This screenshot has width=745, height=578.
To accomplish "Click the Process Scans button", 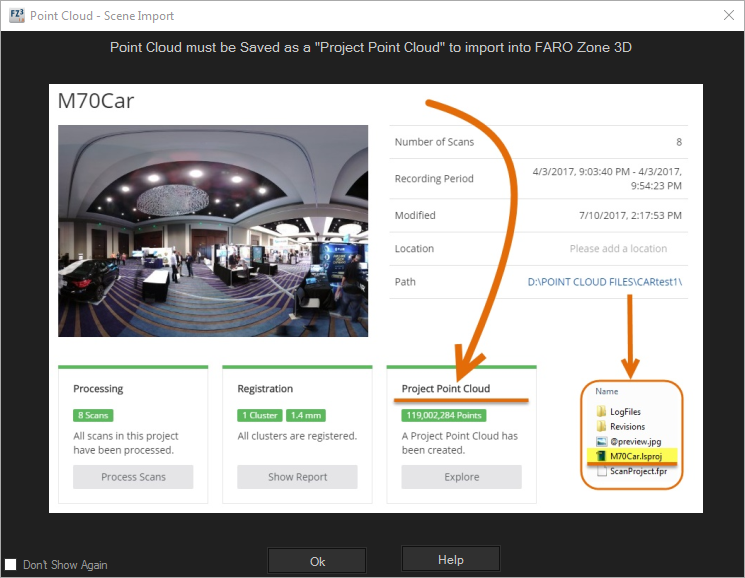I will coord(133,477).
